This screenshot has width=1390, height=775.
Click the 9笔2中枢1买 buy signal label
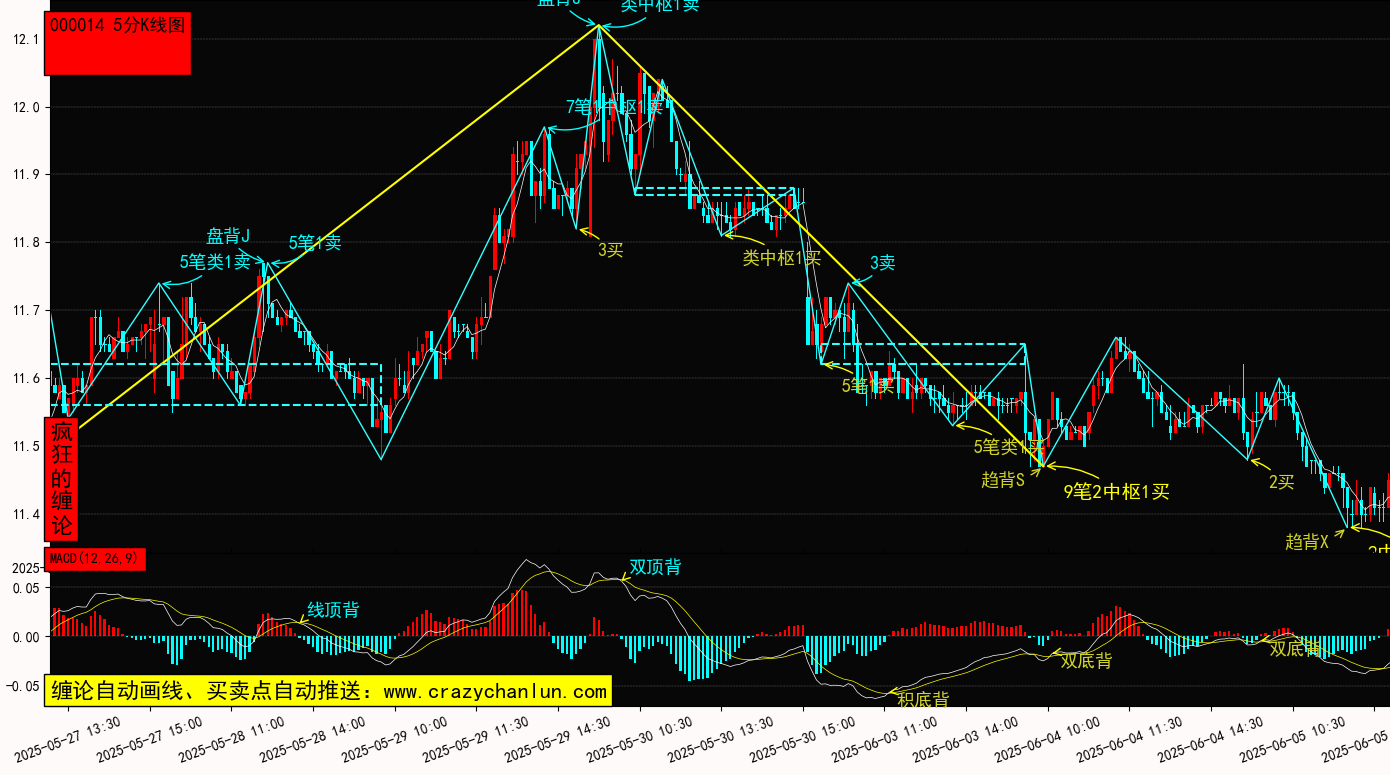click(1116, 491)
